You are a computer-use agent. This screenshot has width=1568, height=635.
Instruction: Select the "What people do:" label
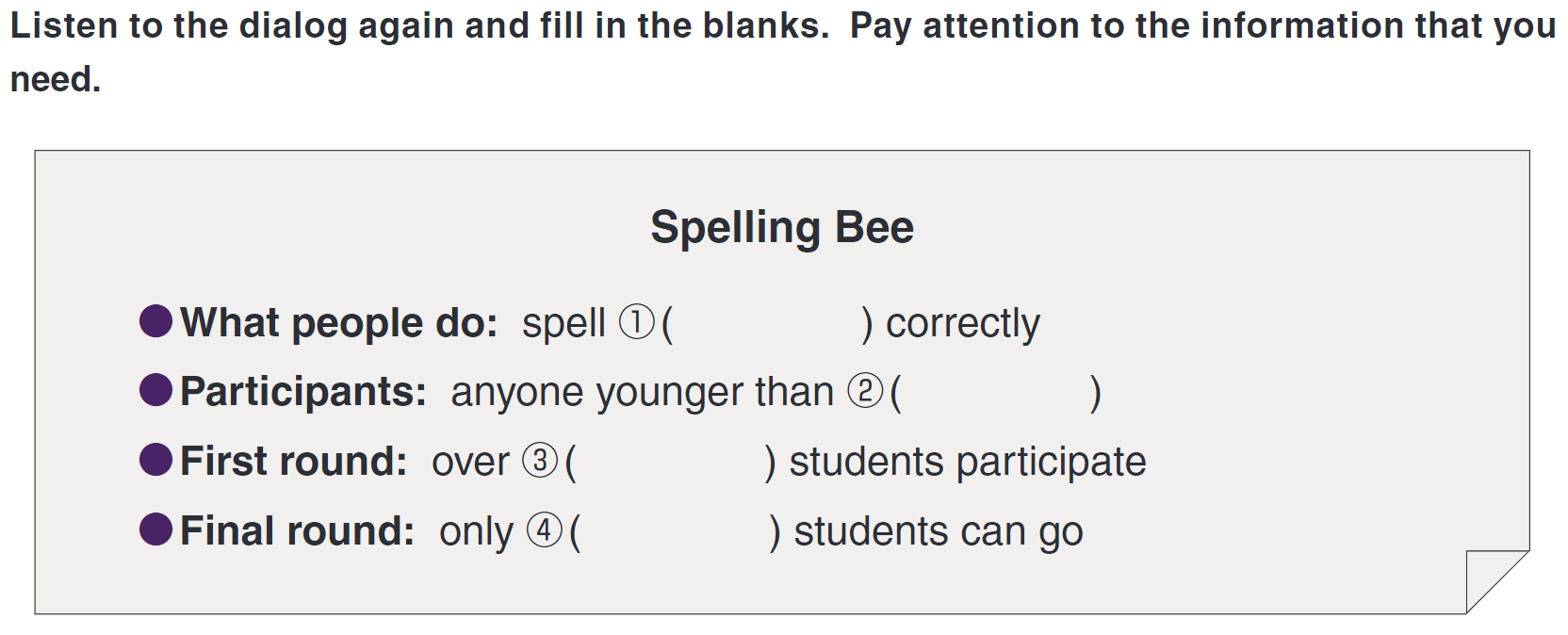(x=338, y=323)
